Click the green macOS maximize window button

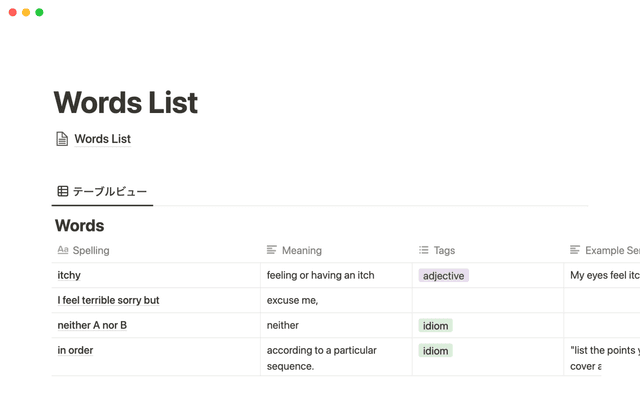pyautogui.click(x=39, y=12)
